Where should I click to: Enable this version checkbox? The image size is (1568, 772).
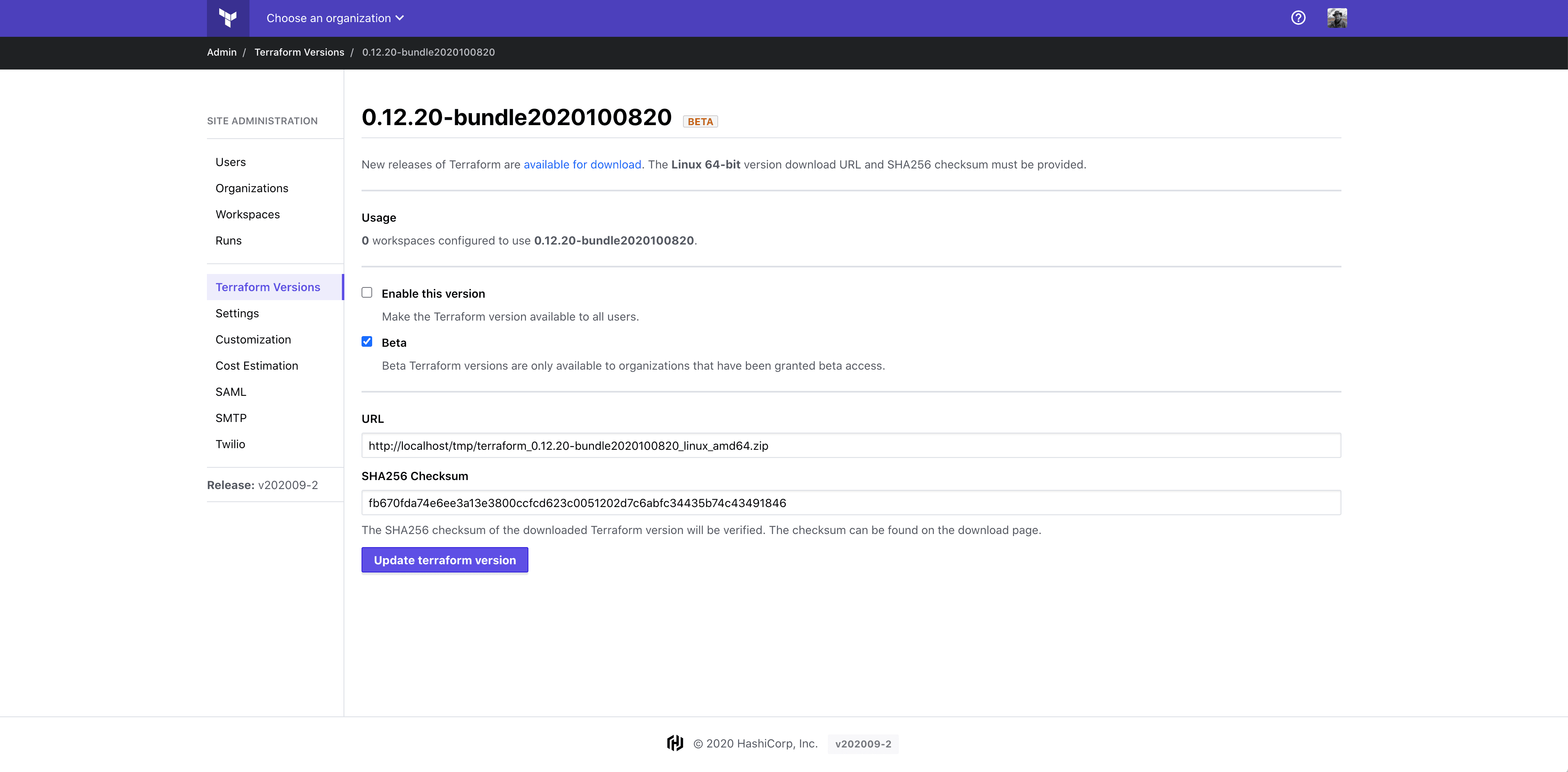367,292
